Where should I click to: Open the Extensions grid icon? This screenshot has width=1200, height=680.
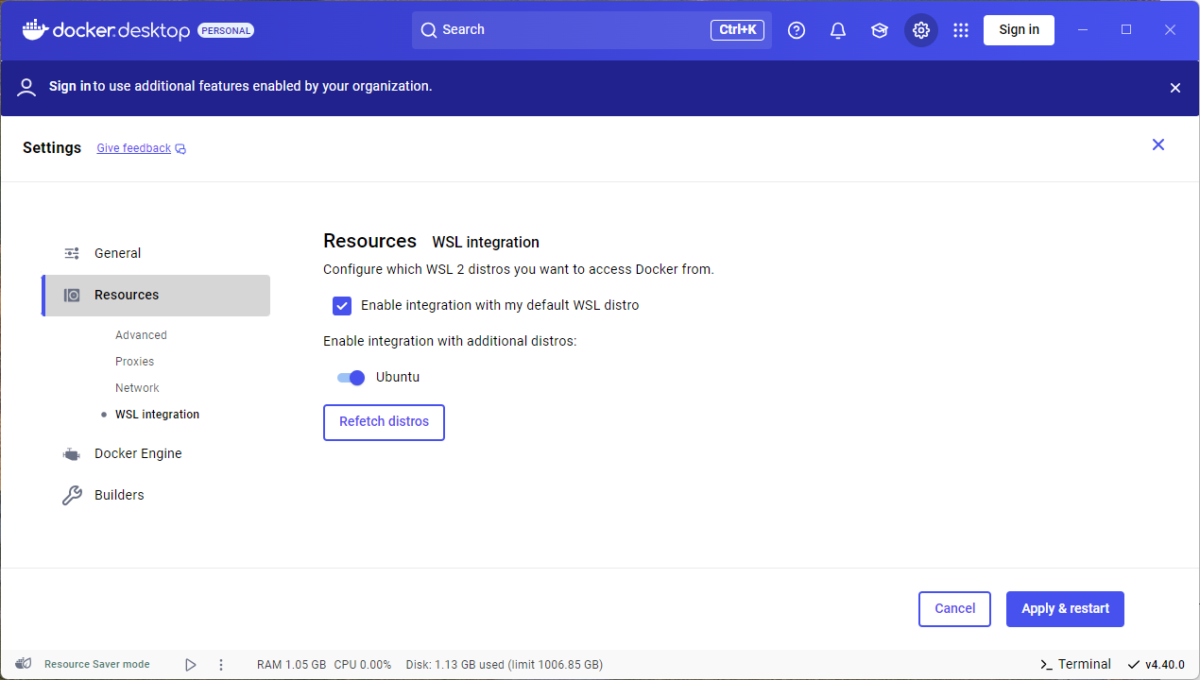coord(961,30)
